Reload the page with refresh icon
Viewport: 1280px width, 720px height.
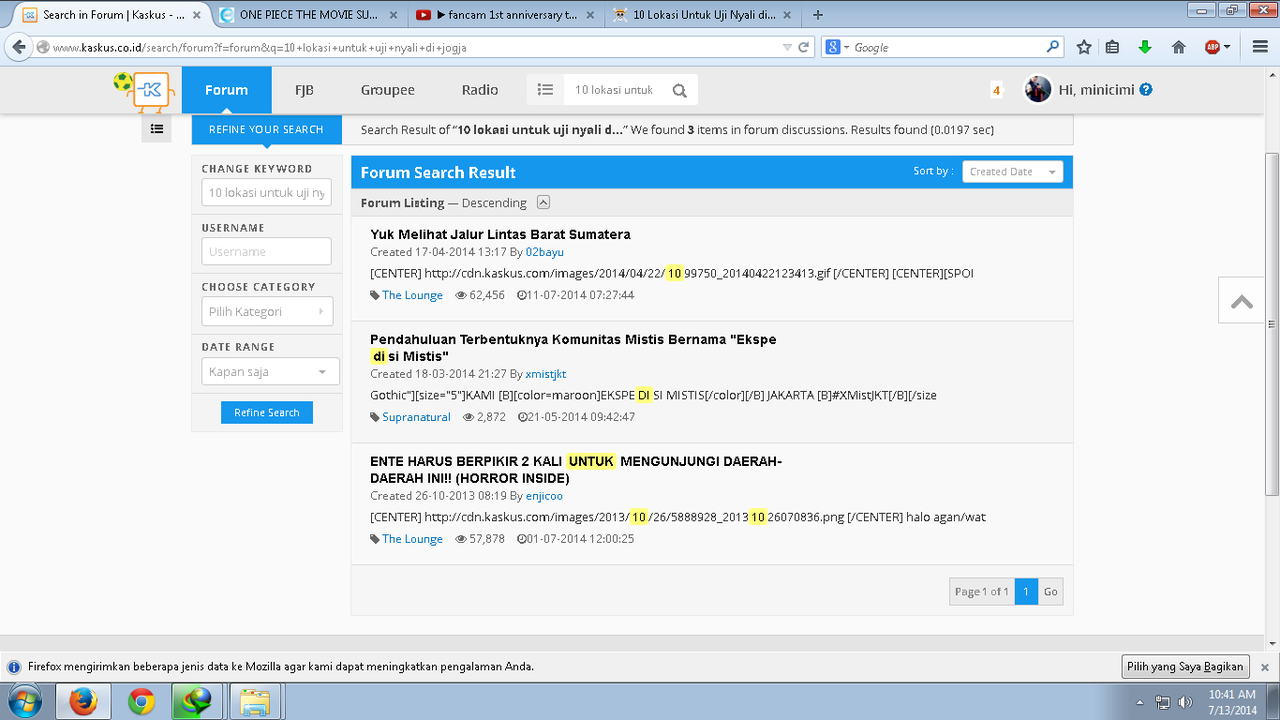803,47
